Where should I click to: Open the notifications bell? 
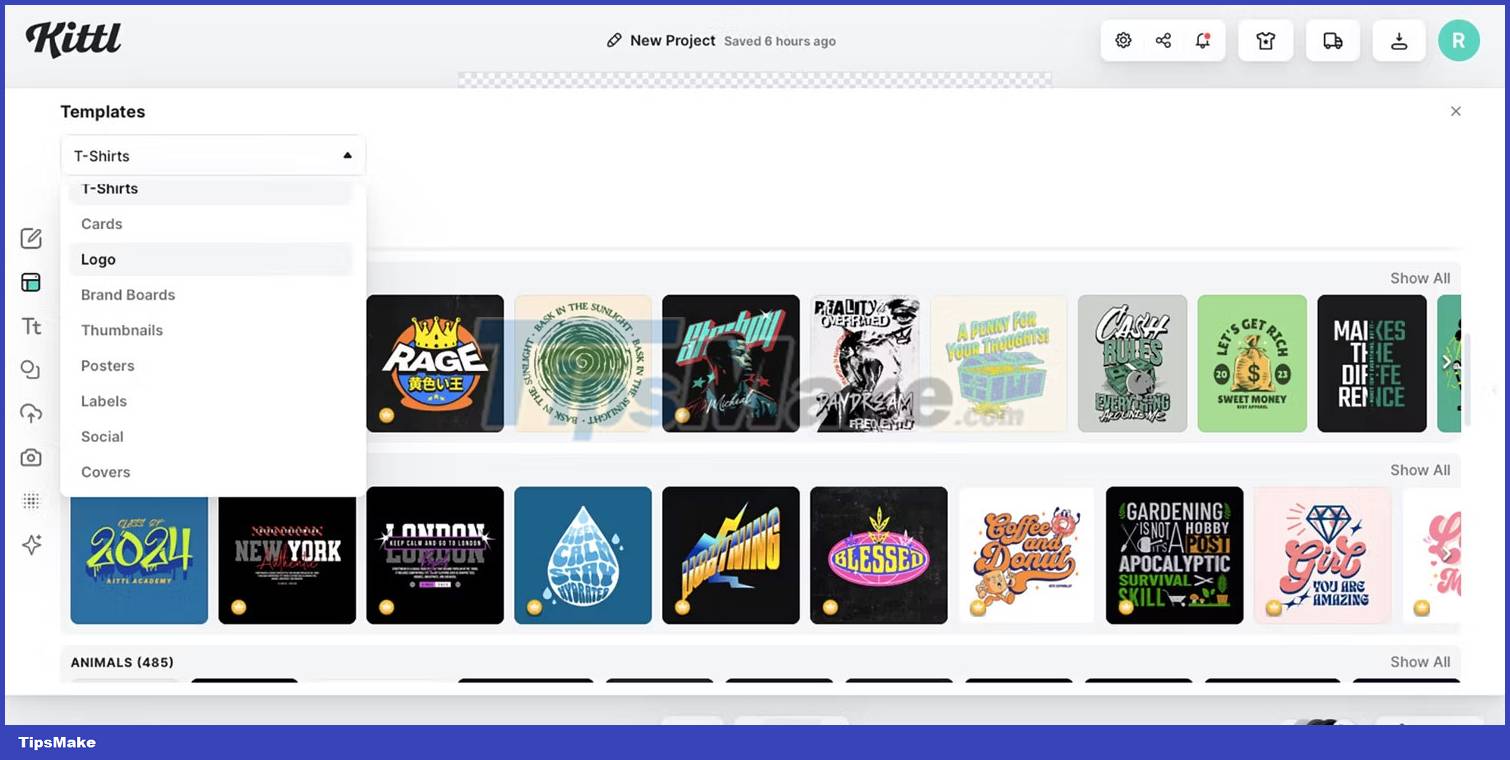tap(1203, 41)
